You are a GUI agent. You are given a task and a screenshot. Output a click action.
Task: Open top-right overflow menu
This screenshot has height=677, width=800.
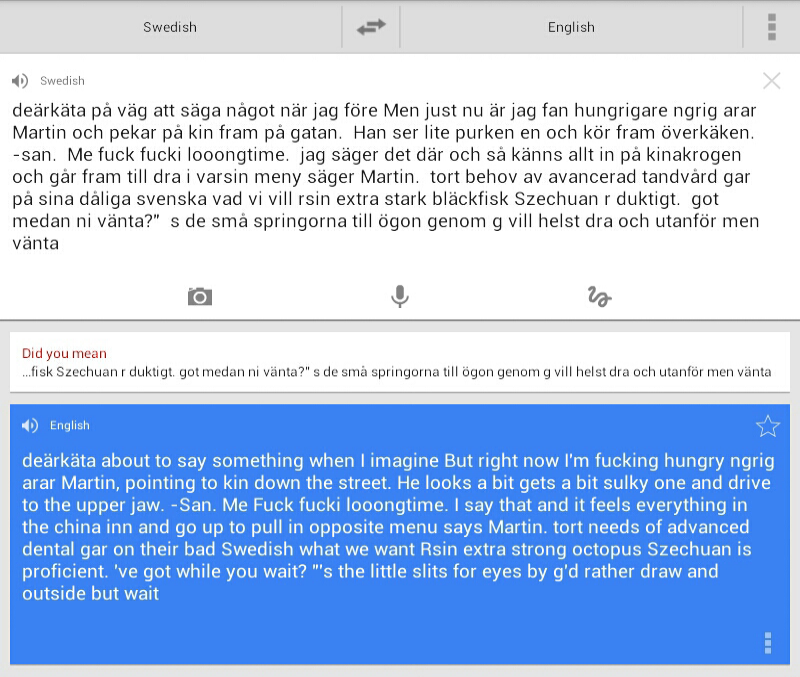coord(772,27)
